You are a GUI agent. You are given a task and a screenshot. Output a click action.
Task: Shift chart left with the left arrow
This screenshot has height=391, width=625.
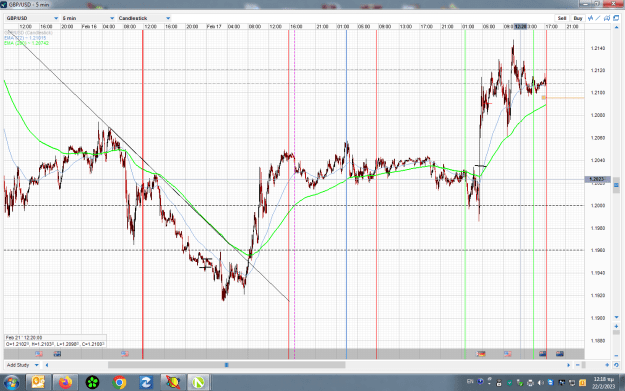(47, 365)
